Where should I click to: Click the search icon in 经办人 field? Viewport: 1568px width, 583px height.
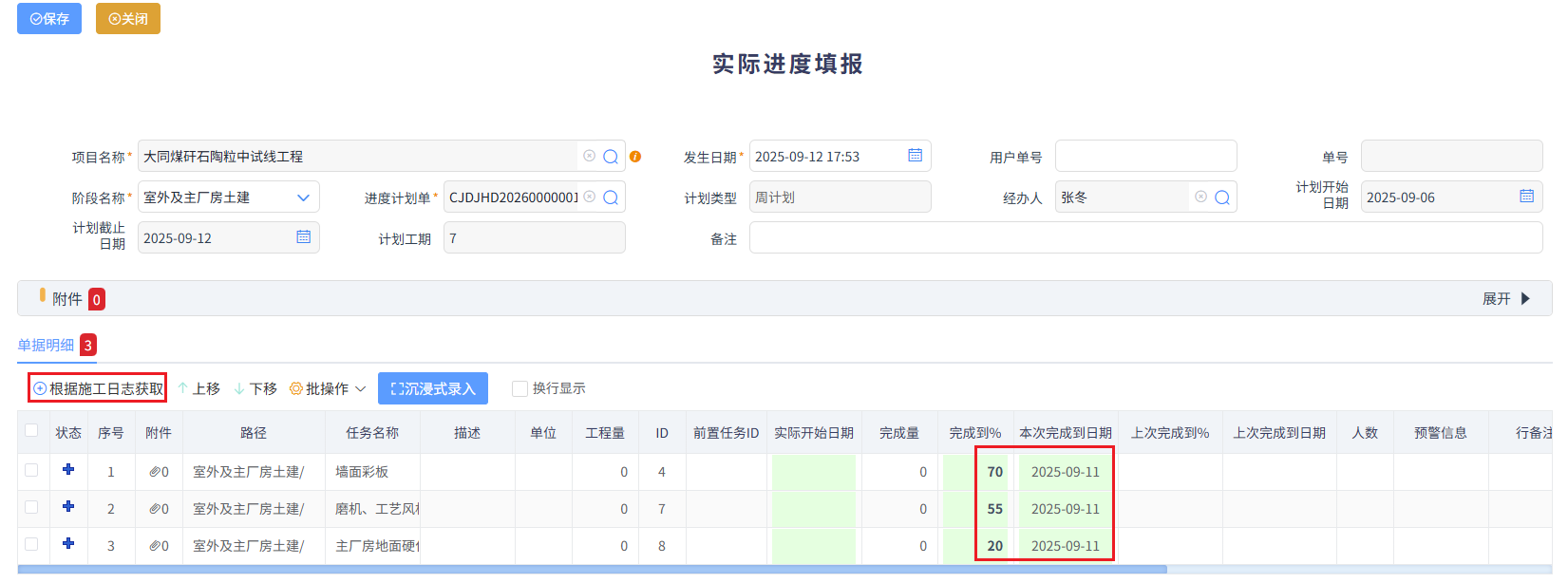pos(1222,197)
